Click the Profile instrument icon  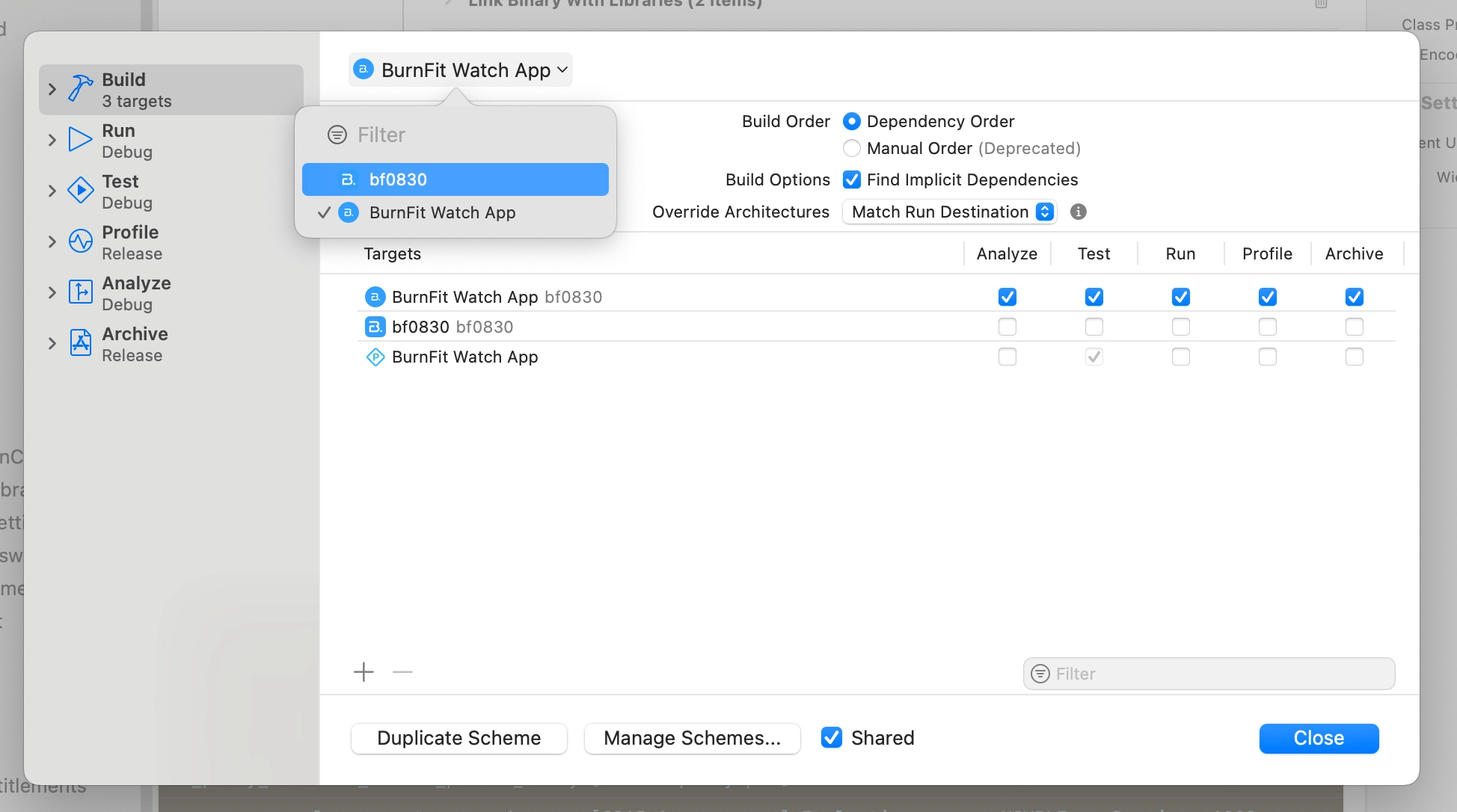click(x=80, y=241)
